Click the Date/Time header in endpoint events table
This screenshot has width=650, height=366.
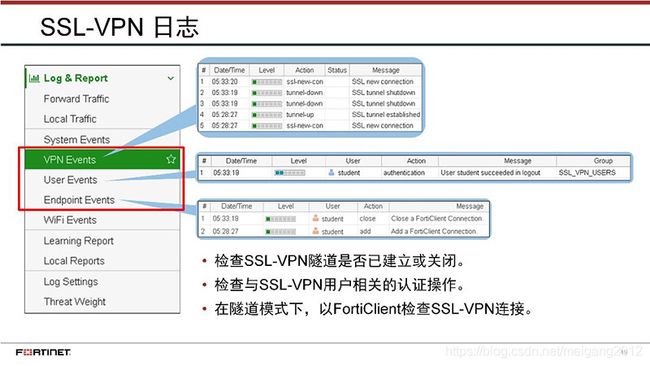tap(236, 206)
